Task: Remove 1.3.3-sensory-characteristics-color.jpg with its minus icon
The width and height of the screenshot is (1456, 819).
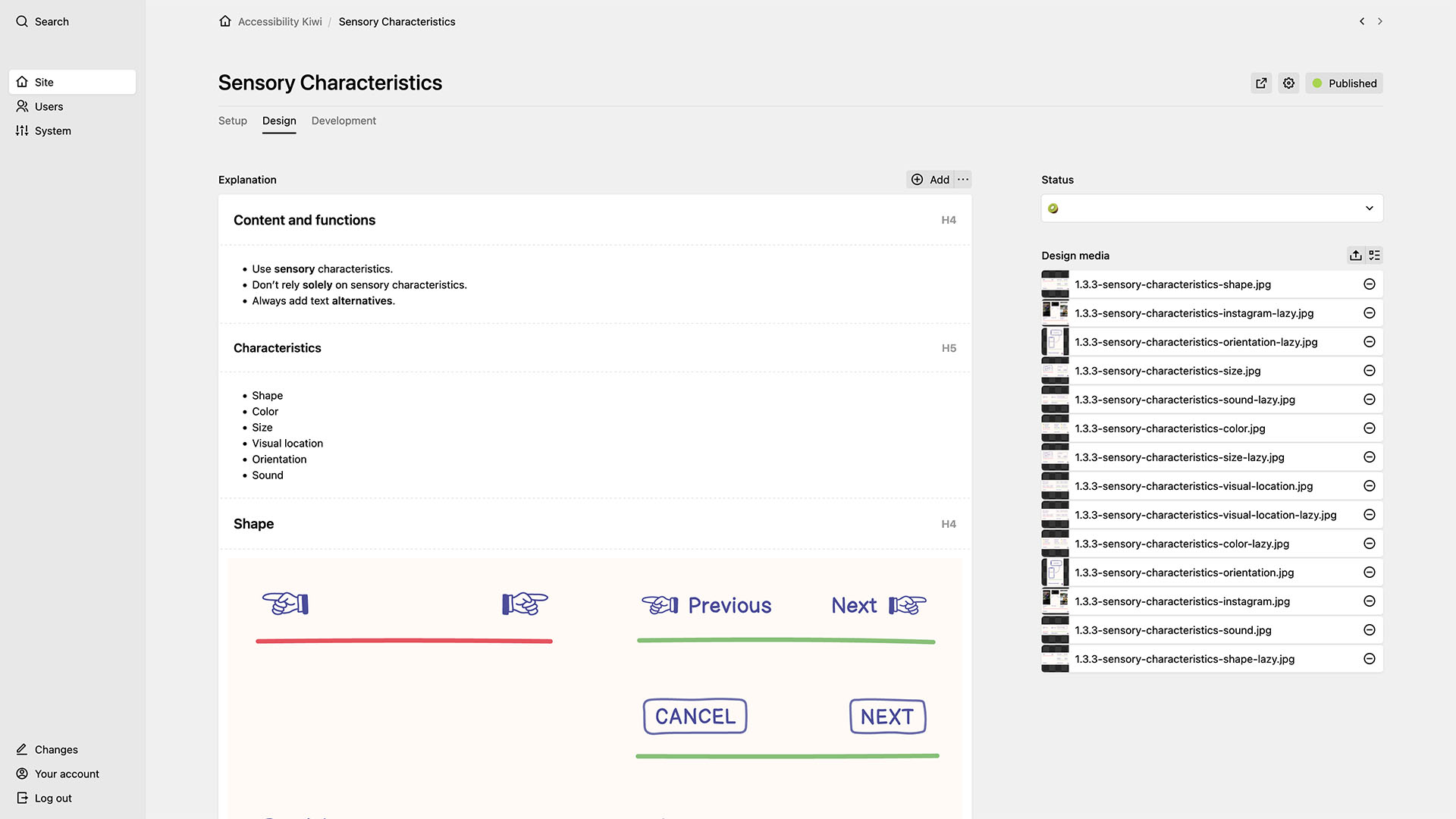Action: pyautogui.click(x=1369, y=428)
